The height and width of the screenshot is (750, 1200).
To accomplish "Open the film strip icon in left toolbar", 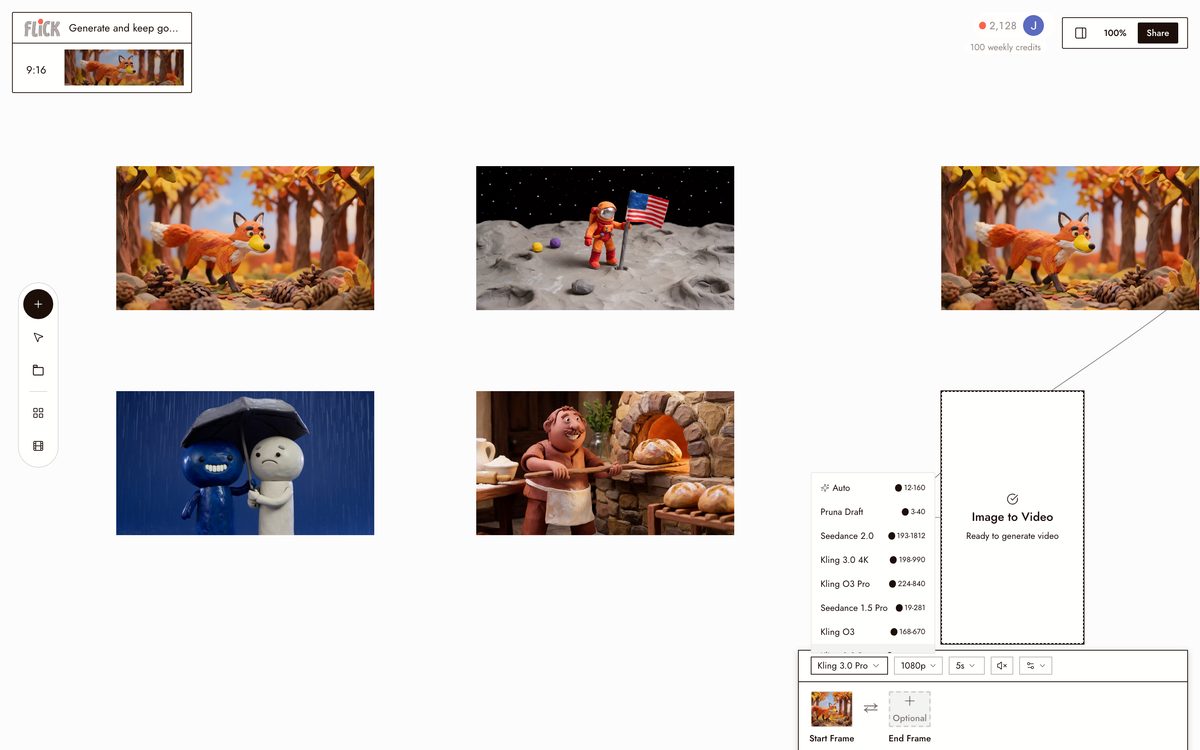I will coord(38,446).
